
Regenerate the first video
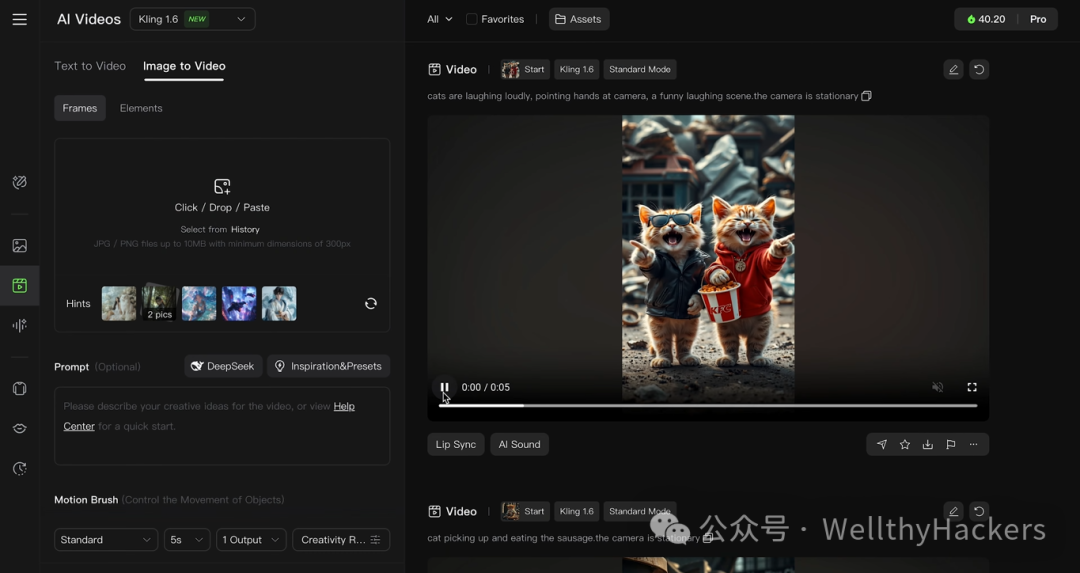[979, 70]
